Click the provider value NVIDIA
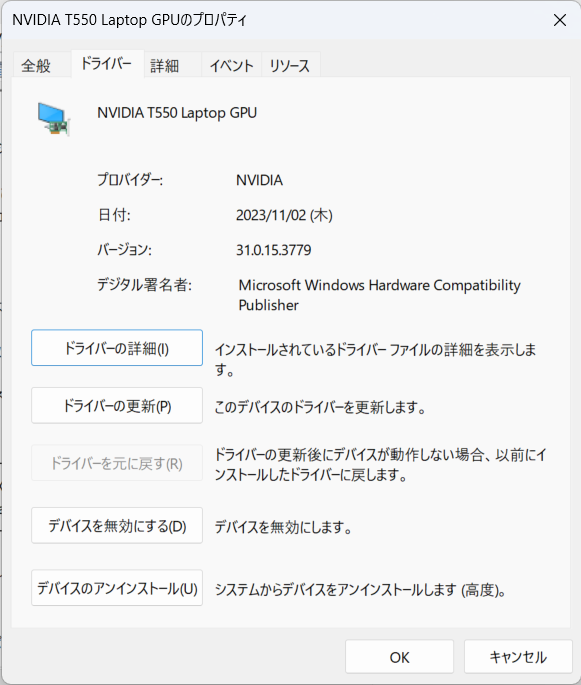The height and width of the screenshot is (685, 581). (259, 180)
